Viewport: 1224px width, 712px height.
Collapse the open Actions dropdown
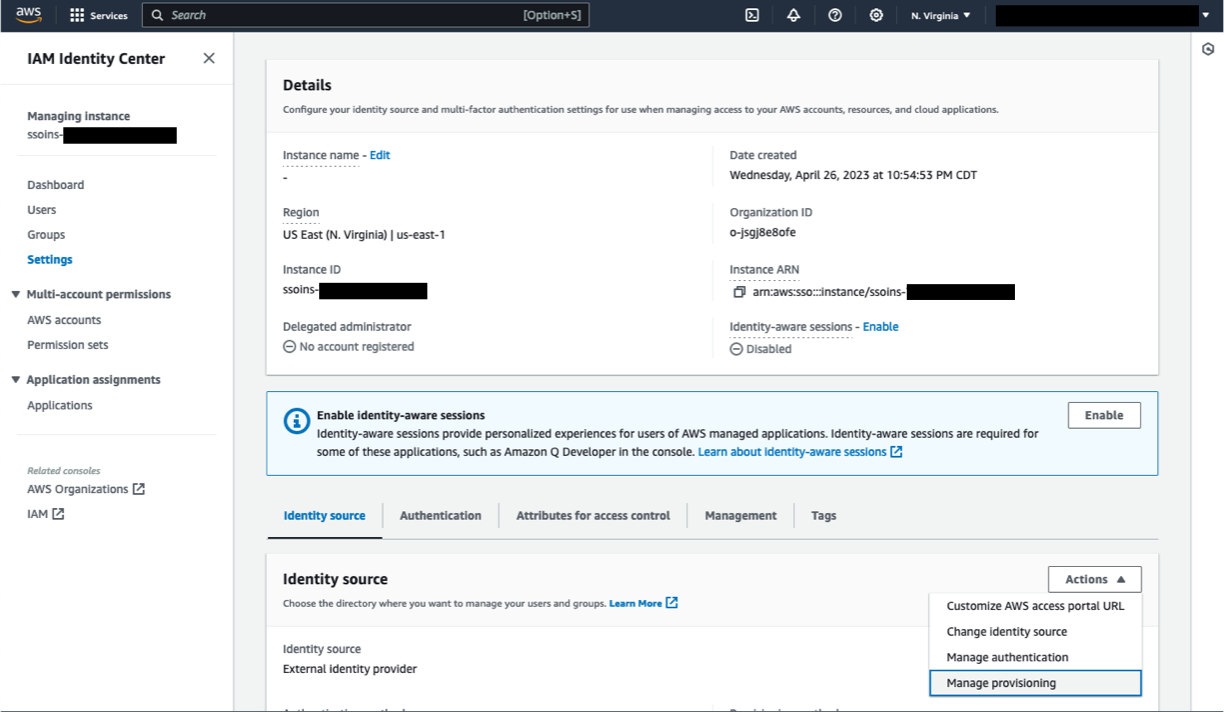(x=1094, y=579)
